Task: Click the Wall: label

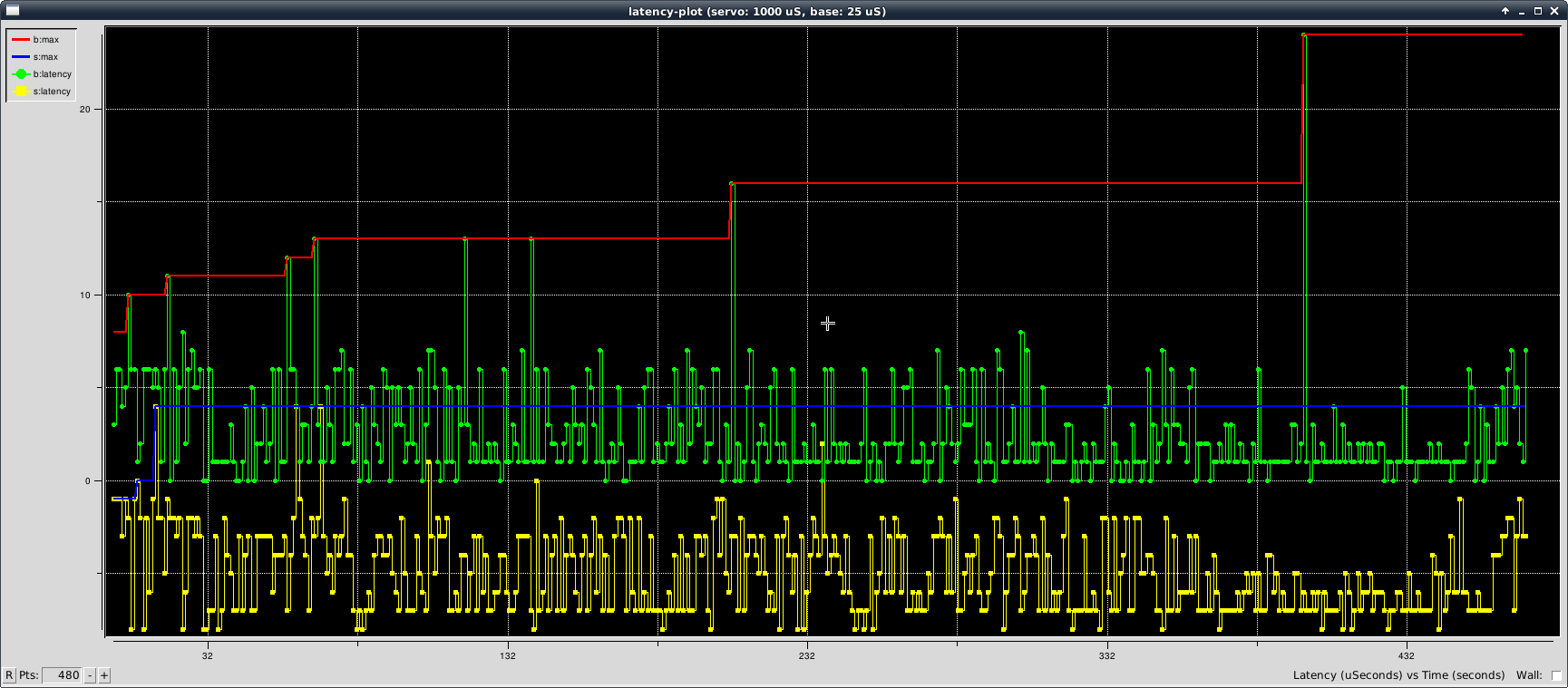Action: pyautogui.click(x=1529, y=675)
